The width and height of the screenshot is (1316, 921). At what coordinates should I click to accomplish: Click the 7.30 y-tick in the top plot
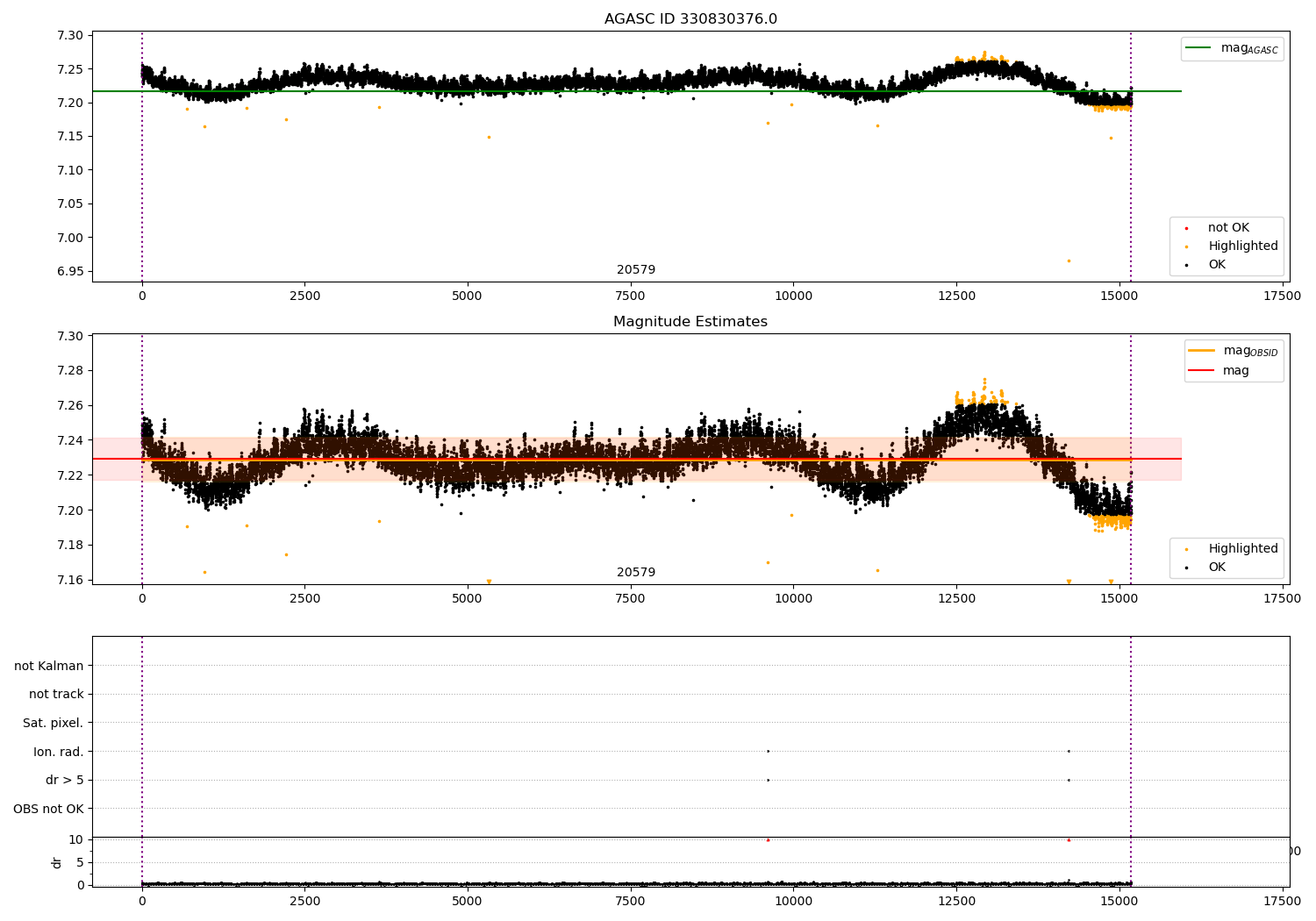(71, 36)
